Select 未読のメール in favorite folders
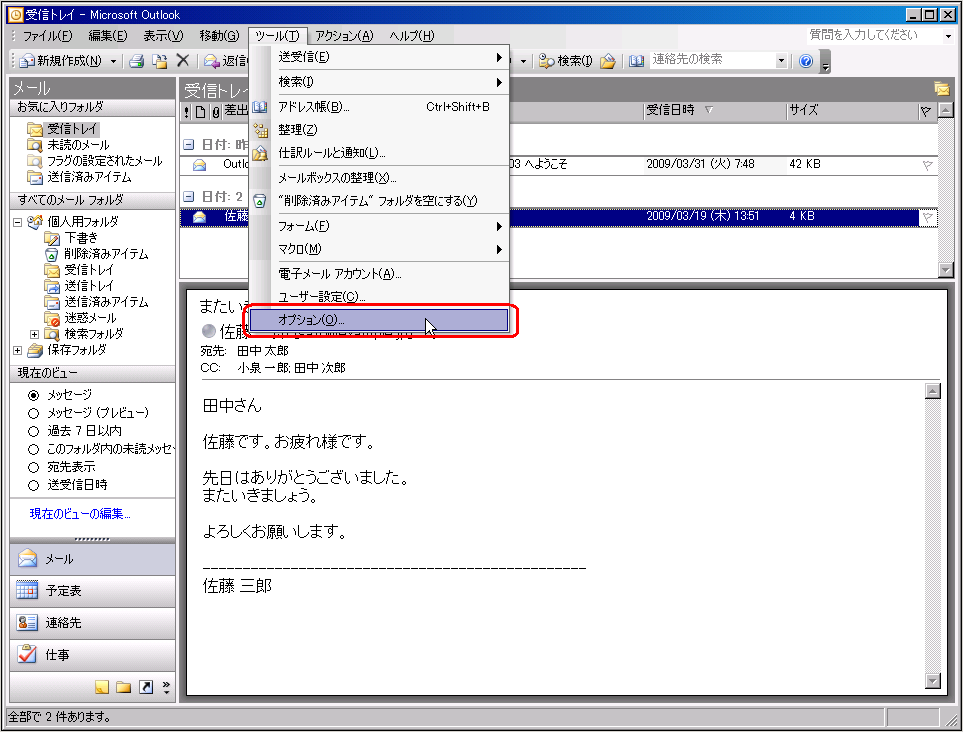Image resolution: width=963 pixels, height=732 pixels. pos(78,145)
